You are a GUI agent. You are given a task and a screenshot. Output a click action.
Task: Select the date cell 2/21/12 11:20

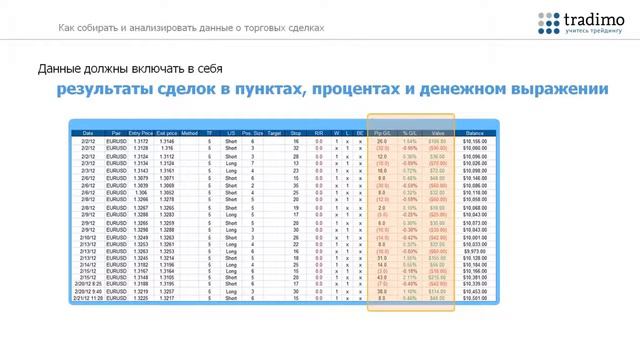tap(88, 298)
